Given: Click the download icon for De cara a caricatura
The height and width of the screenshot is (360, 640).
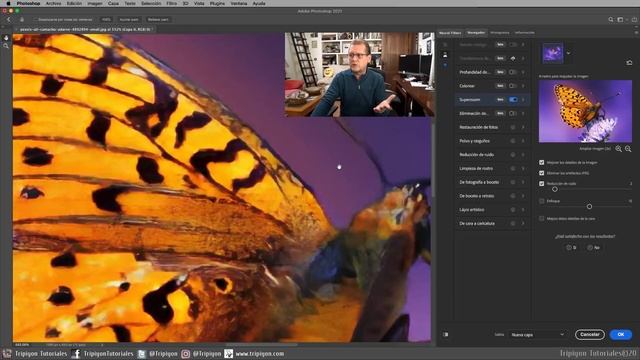Looking at the screenshot, I should click(x=513, y=223).
